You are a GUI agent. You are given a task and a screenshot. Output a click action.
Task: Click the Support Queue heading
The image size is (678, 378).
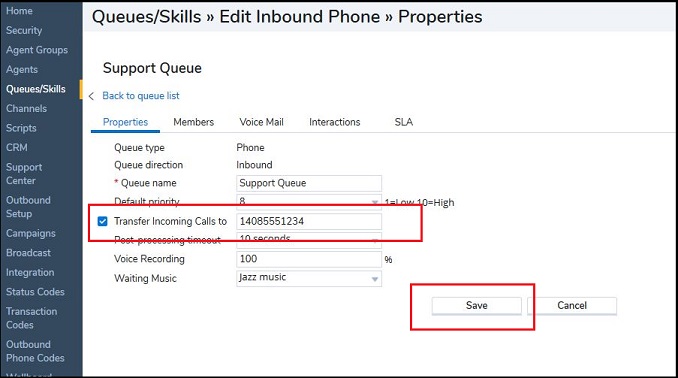(x=152, y=68)
